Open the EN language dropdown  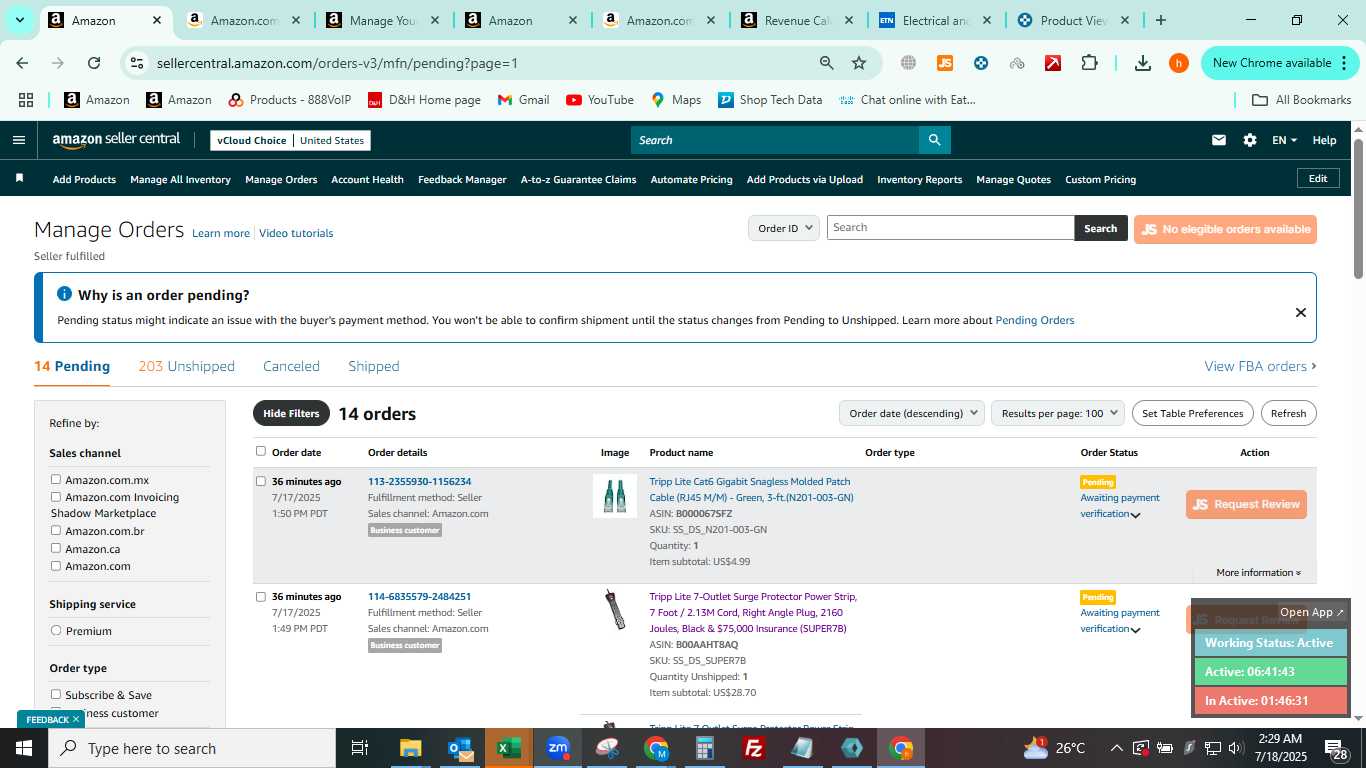click(x=1284, y=140)
